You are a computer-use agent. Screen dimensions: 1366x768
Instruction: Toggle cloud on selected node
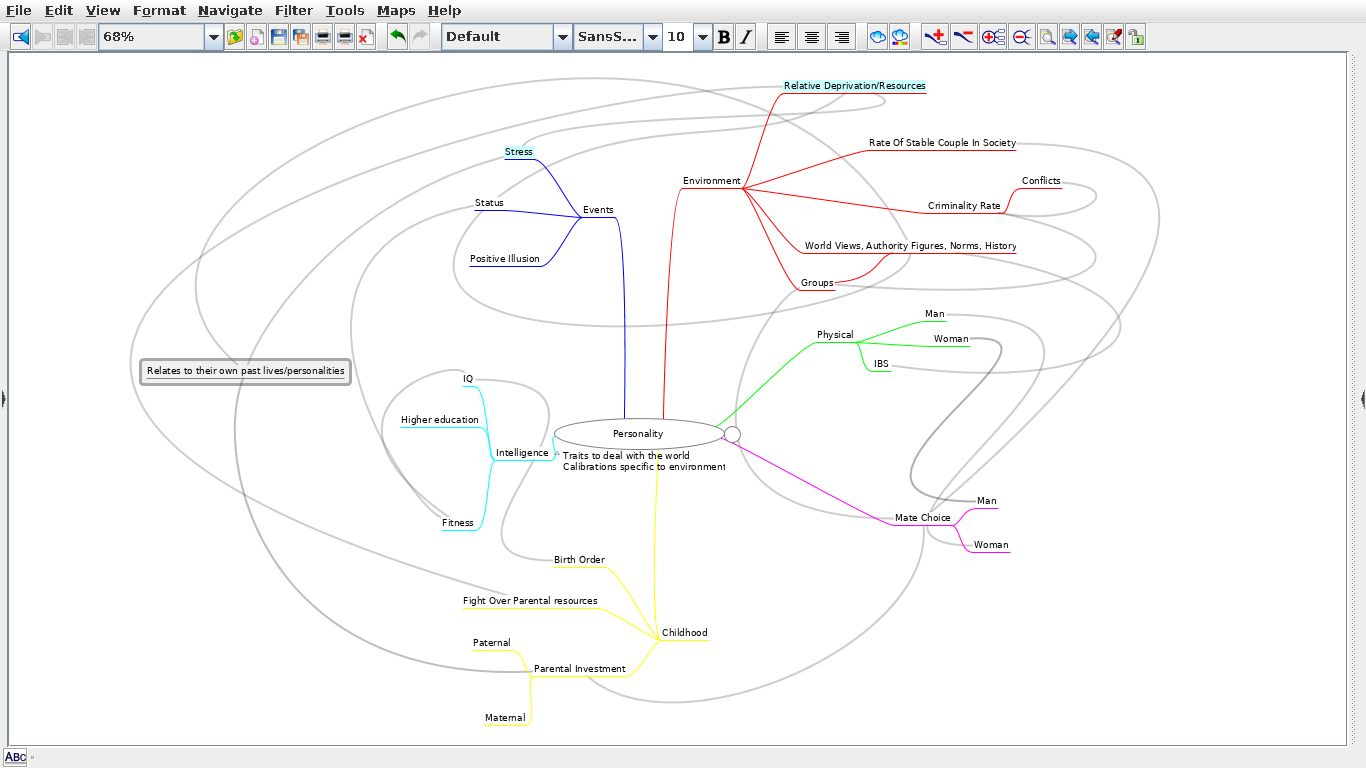pos(877,37)
